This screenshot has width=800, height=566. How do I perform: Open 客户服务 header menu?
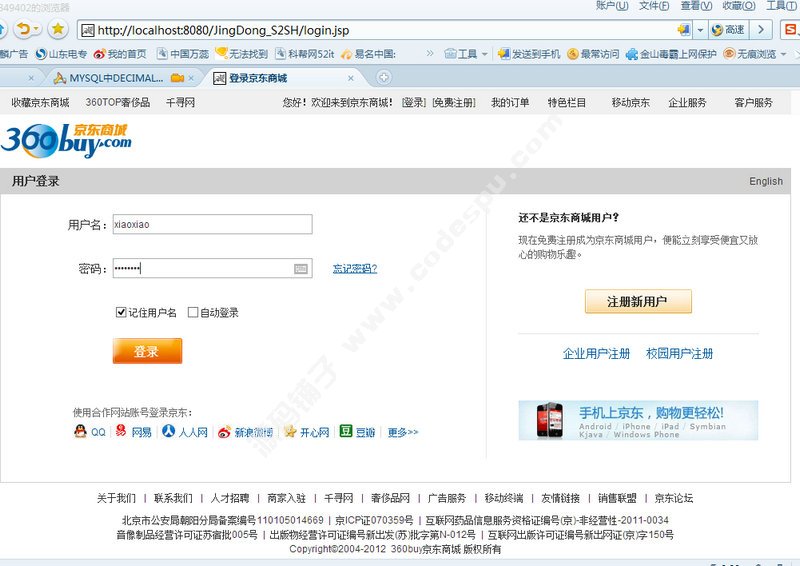[754, 103]
